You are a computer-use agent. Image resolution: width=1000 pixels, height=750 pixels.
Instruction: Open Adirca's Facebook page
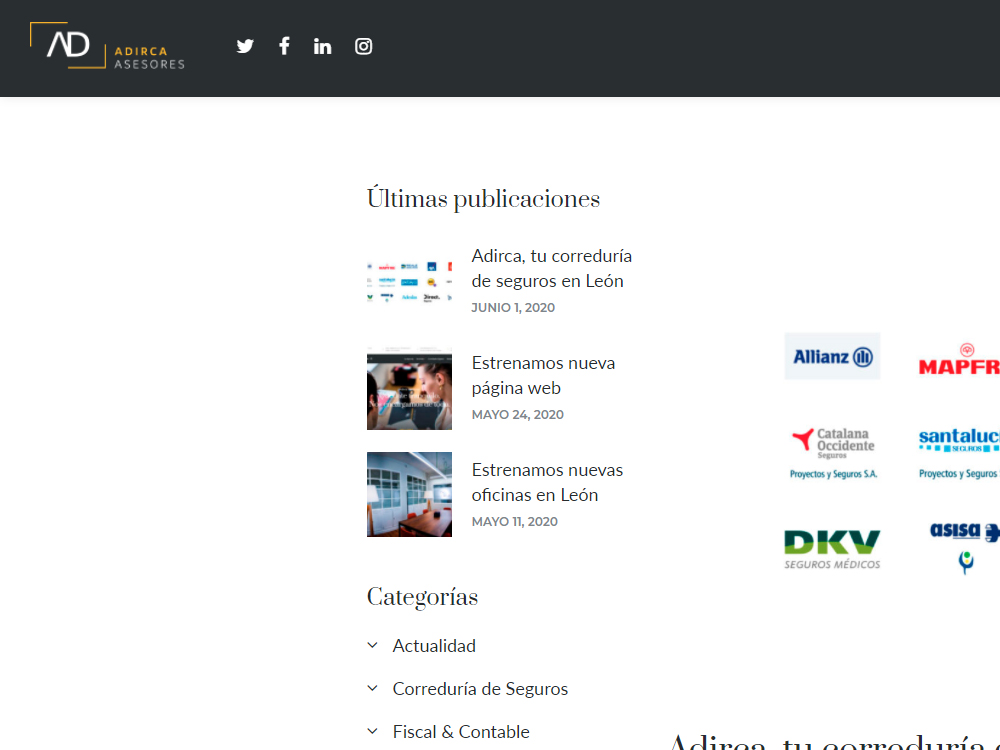tap(283, 45)
